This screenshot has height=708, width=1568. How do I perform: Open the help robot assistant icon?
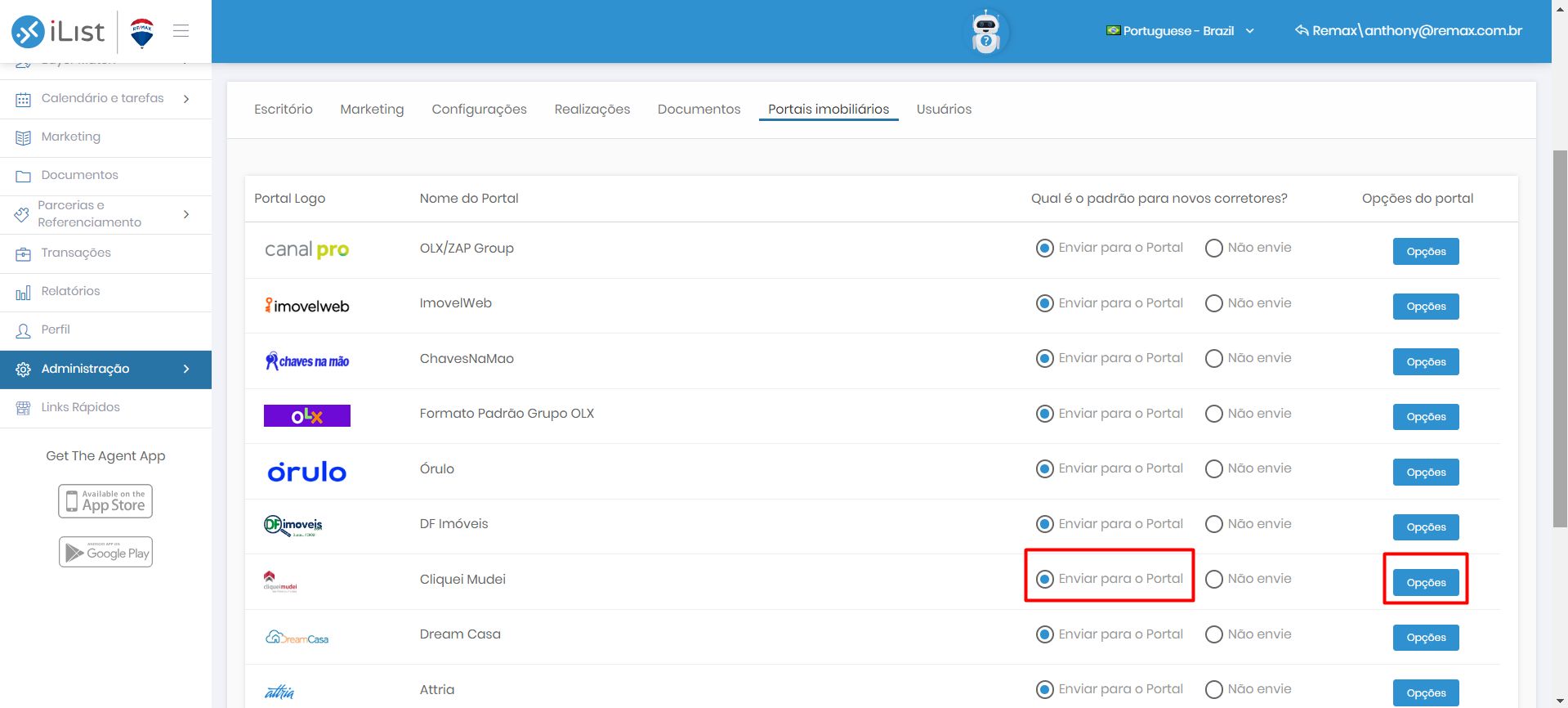[x=986, y=32]
